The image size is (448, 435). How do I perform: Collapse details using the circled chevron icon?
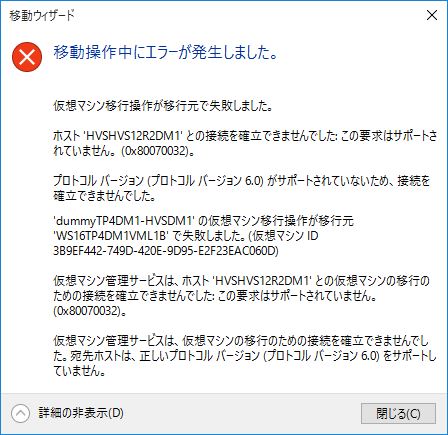coord(20,414)
